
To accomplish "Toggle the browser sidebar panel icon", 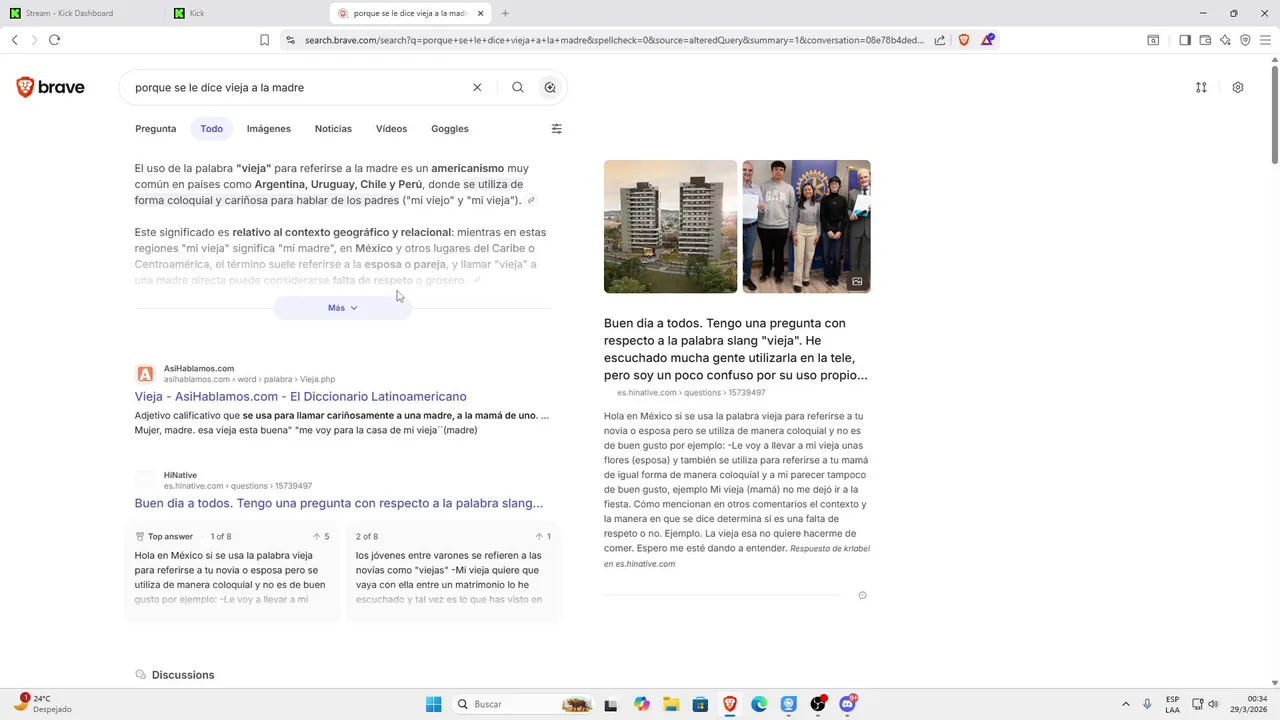I will coord(1185,40).
